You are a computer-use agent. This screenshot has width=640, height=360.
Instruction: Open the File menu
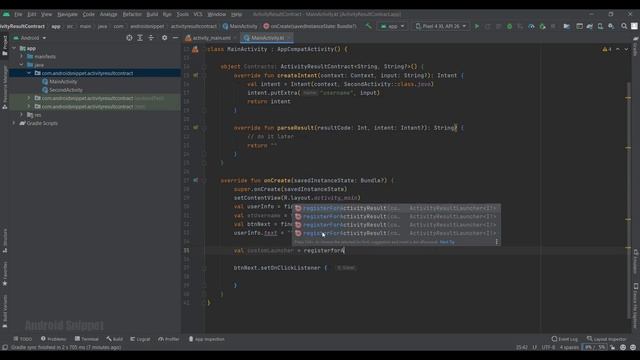(x=18, y=14)
